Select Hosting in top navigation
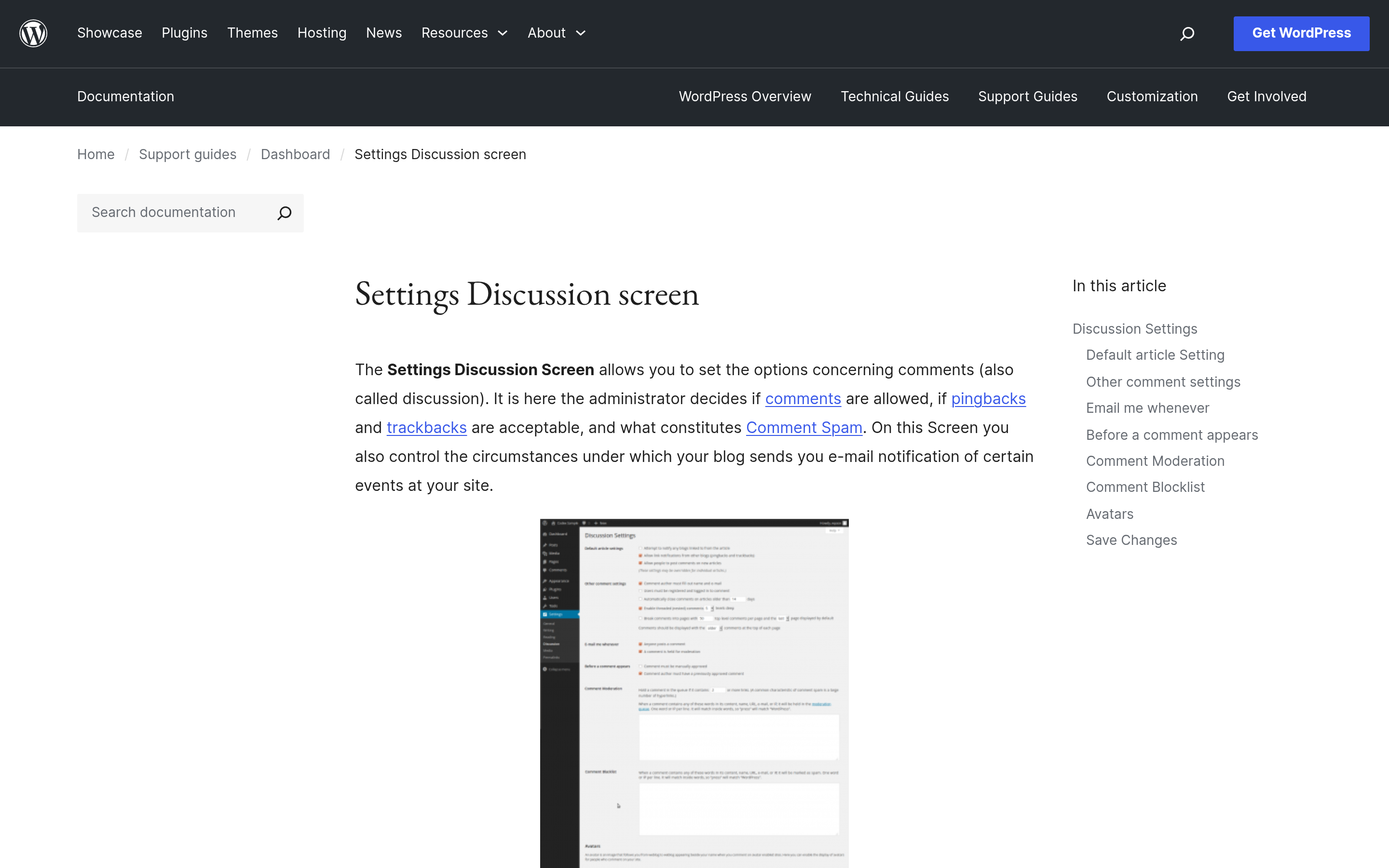Screen dimensions: 1389x868 [x=321, y=33]
